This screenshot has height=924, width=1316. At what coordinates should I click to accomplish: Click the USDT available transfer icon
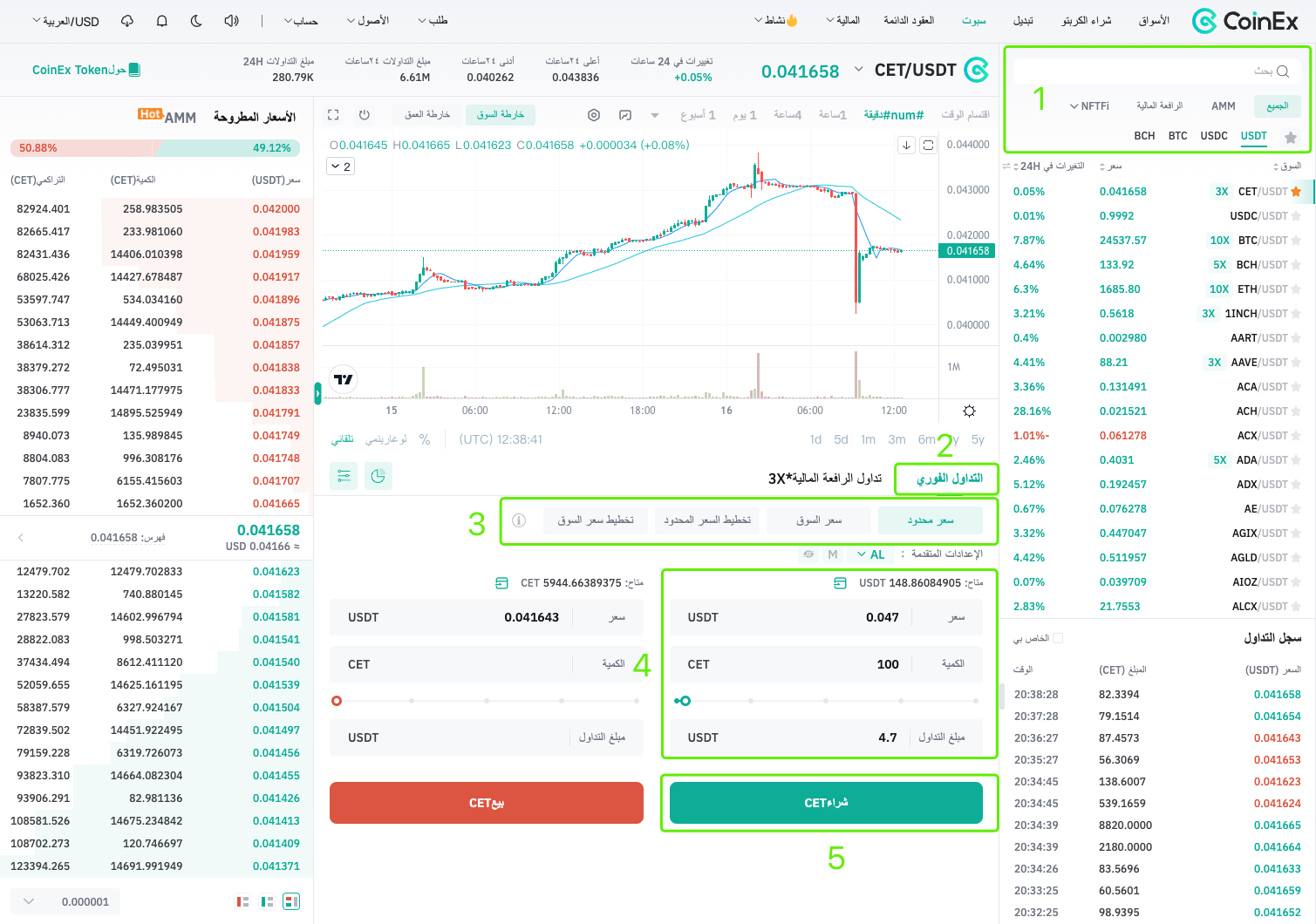[x=840, y=583]
